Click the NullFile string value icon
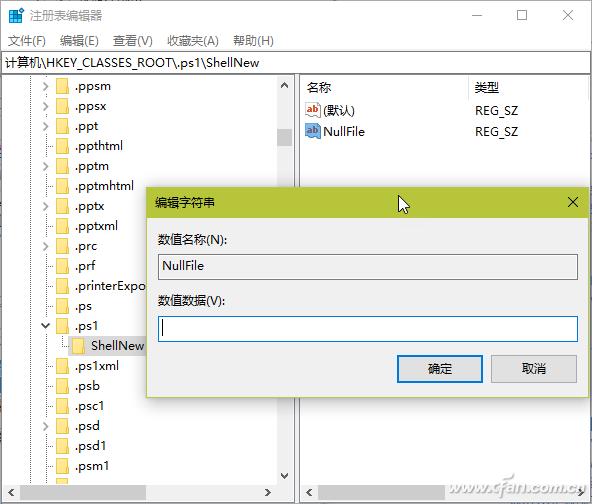 (x=313, y=131)
